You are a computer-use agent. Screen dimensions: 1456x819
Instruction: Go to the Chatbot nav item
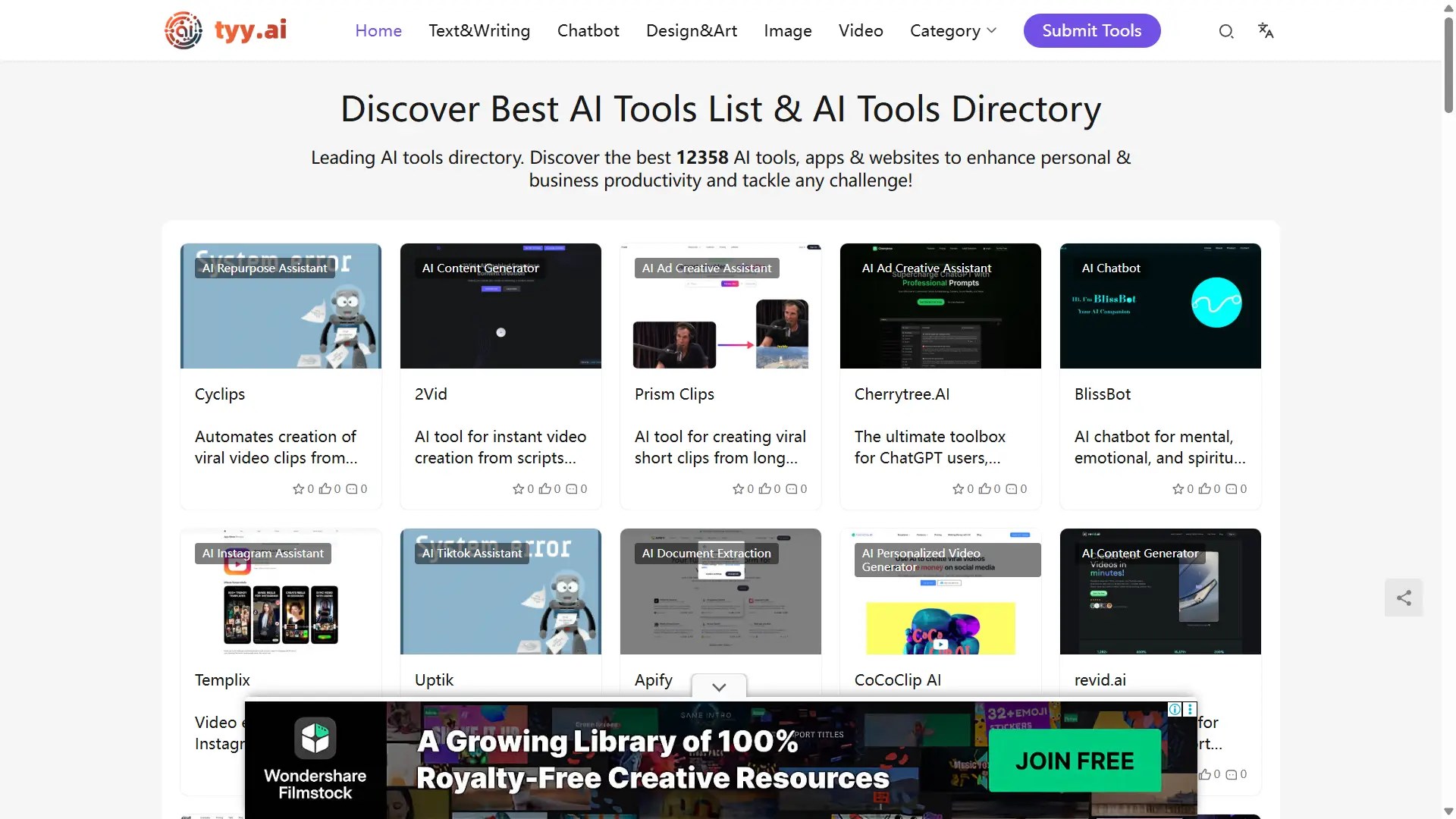588,31
